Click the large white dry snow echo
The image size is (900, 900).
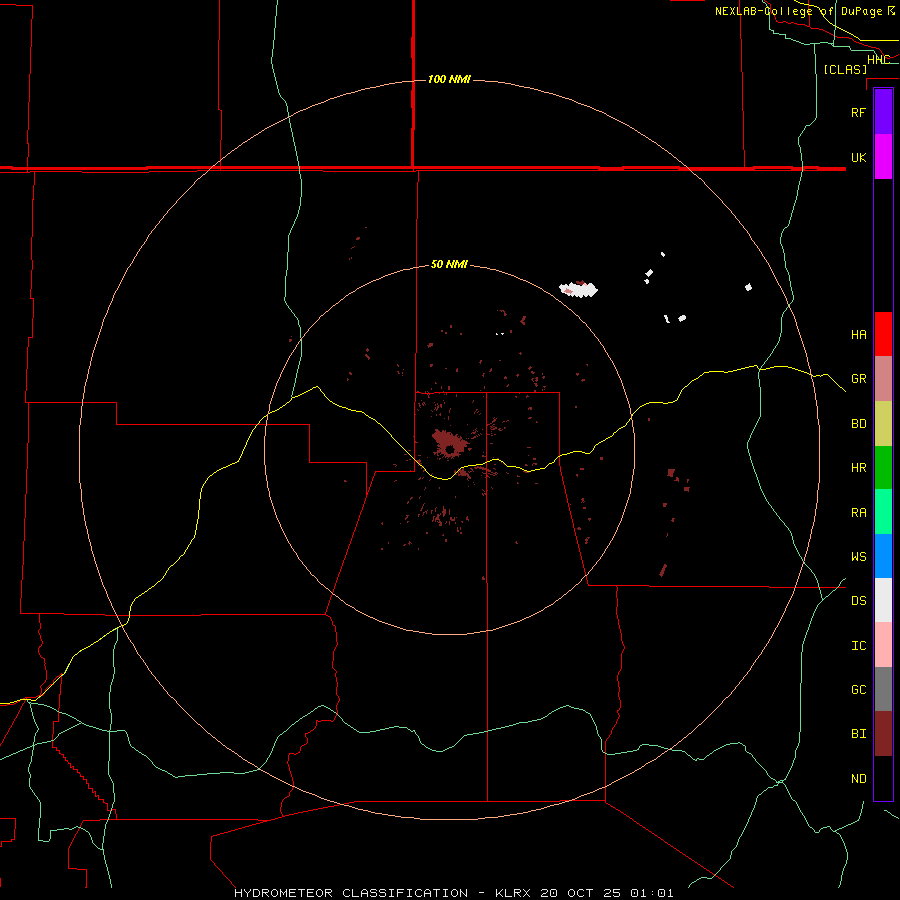pos(579,289)
